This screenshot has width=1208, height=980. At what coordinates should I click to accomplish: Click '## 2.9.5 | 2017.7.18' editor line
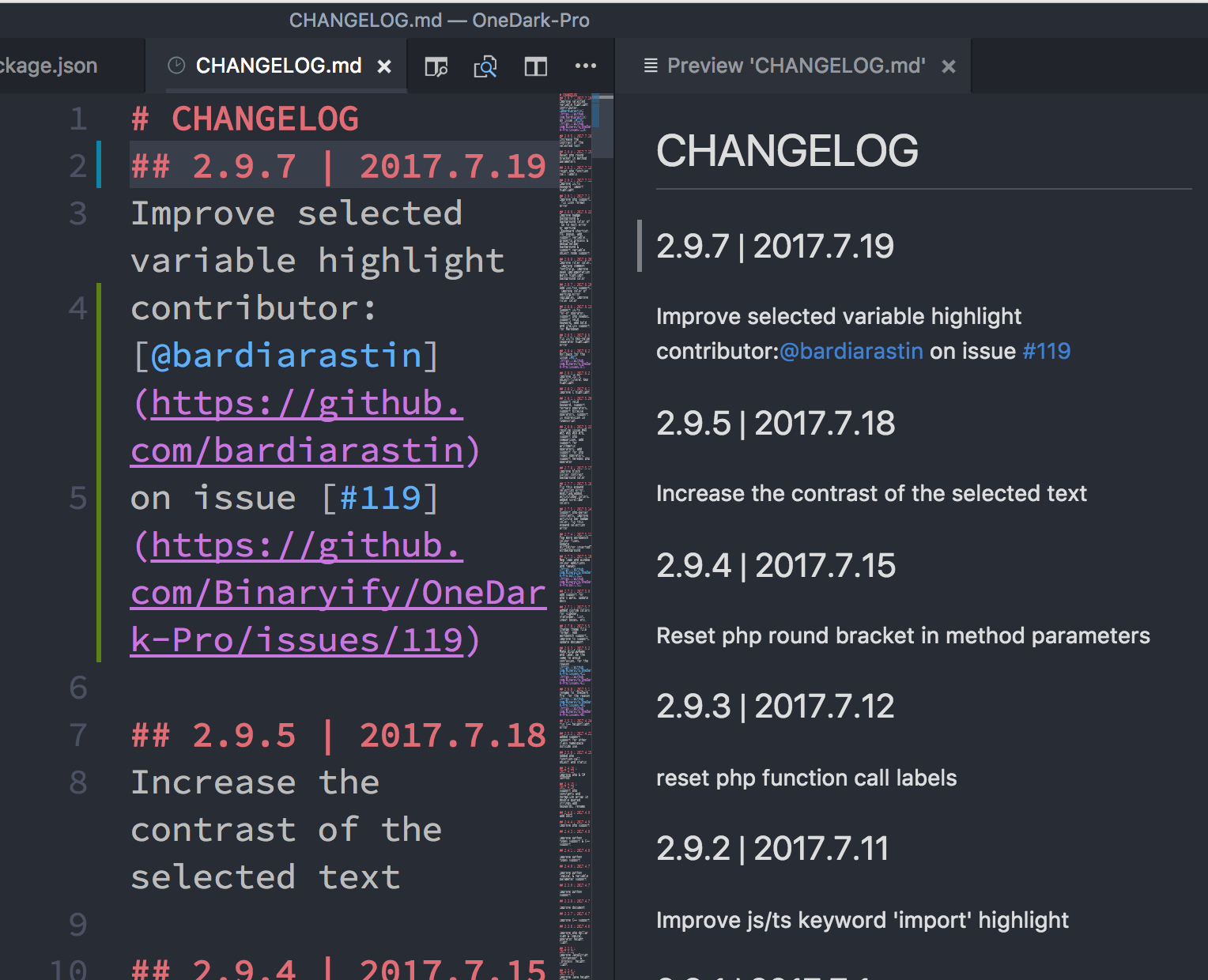point(338,735)
